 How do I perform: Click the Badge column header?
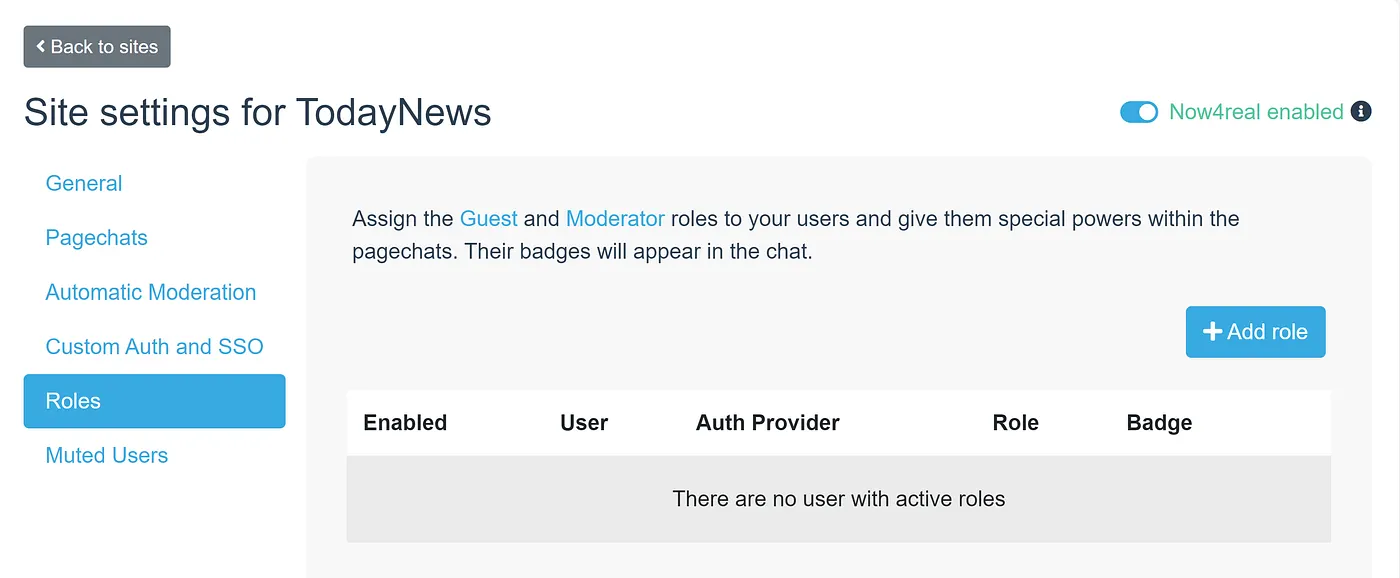pos(1159,423)
